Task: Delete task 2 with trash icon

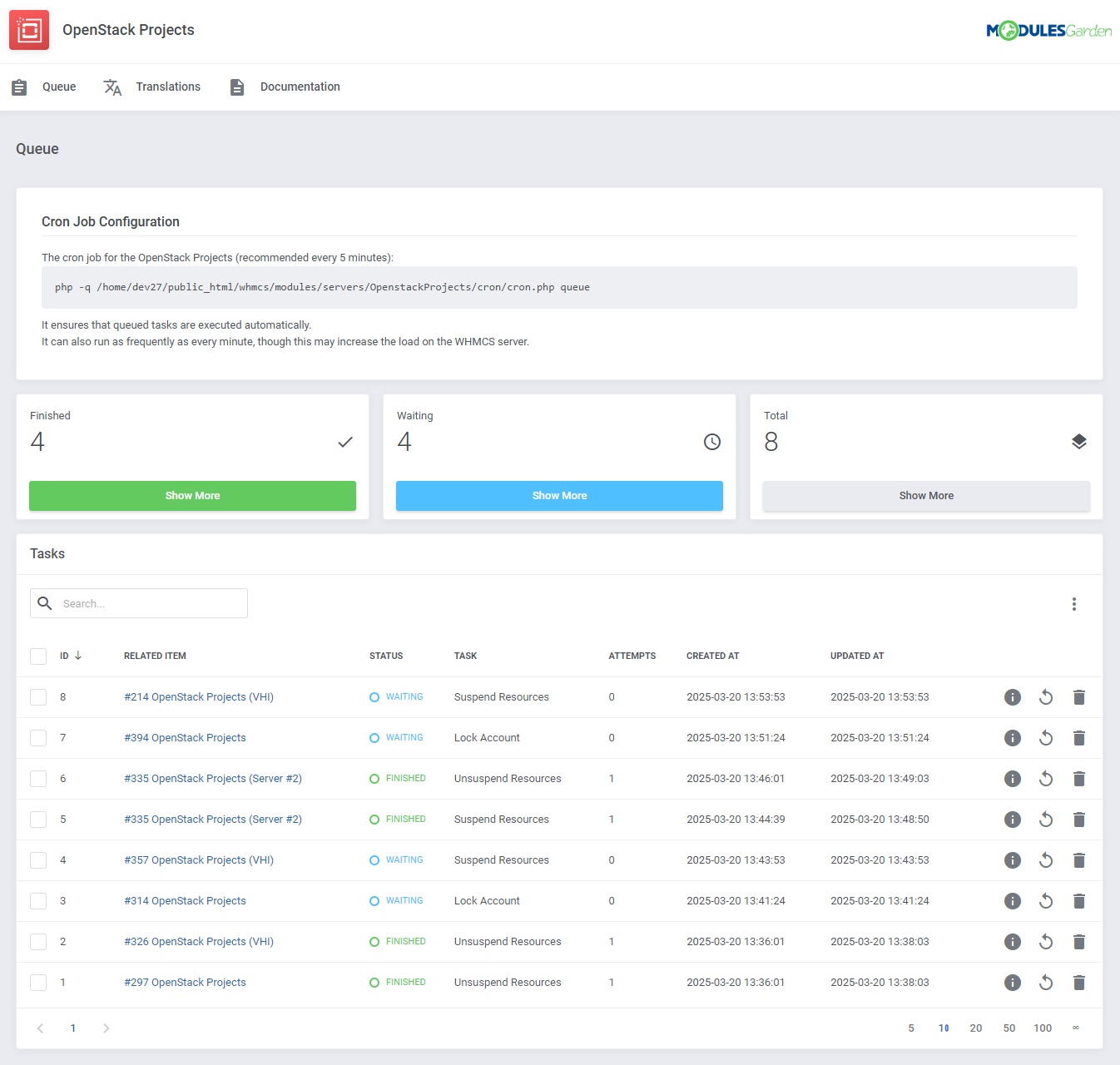Action: click(x=1079, y=942)
